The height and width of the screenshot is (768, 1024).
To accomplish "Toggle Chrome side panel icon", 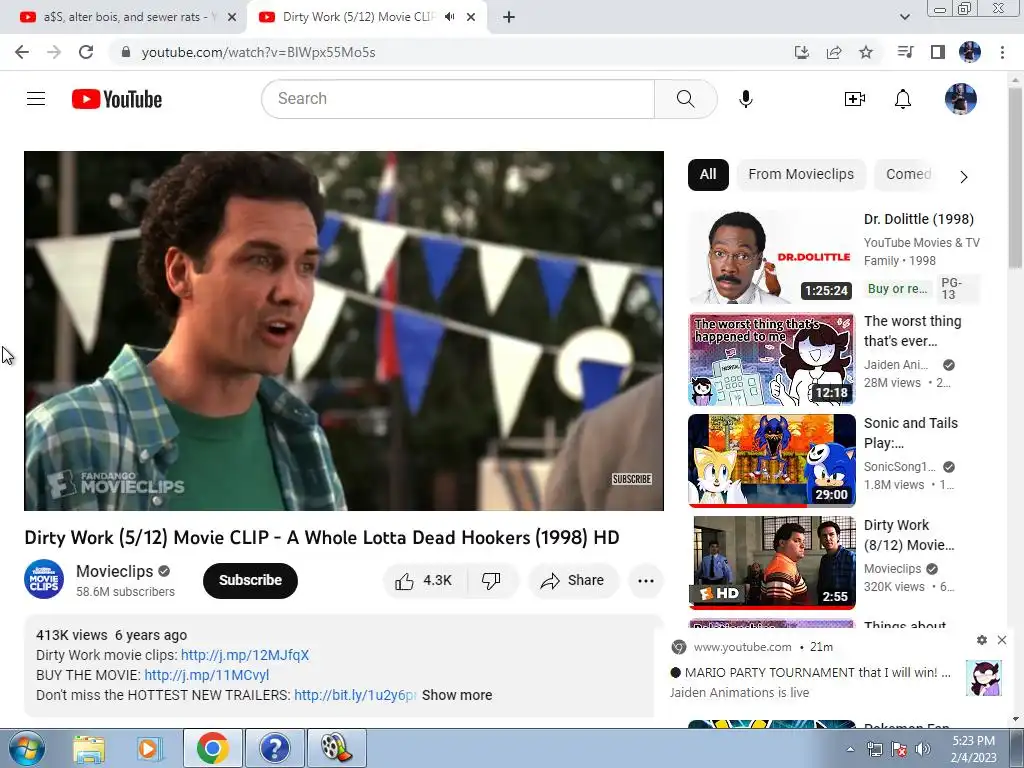I will pyautogui.click(x=938, y=52).
